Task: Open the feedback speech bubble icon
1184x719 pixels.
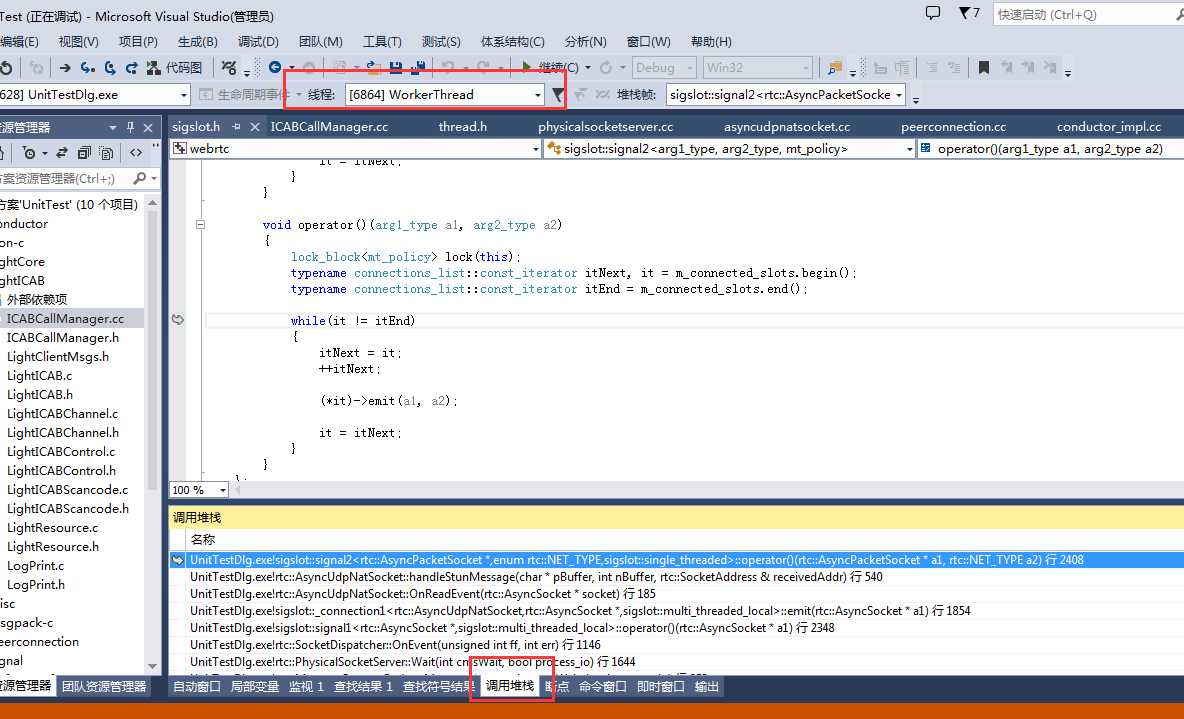Action: pos(933,13)
